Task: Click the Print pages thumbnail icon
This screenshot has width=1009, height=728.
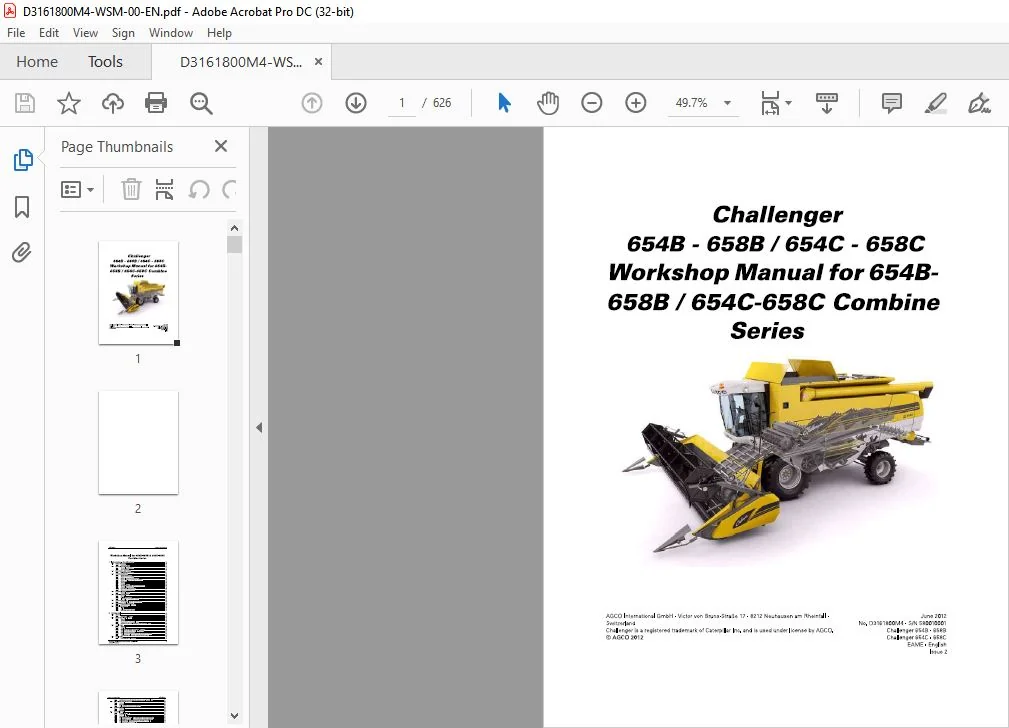Action: pyautogui.click(x=165, y=189)
